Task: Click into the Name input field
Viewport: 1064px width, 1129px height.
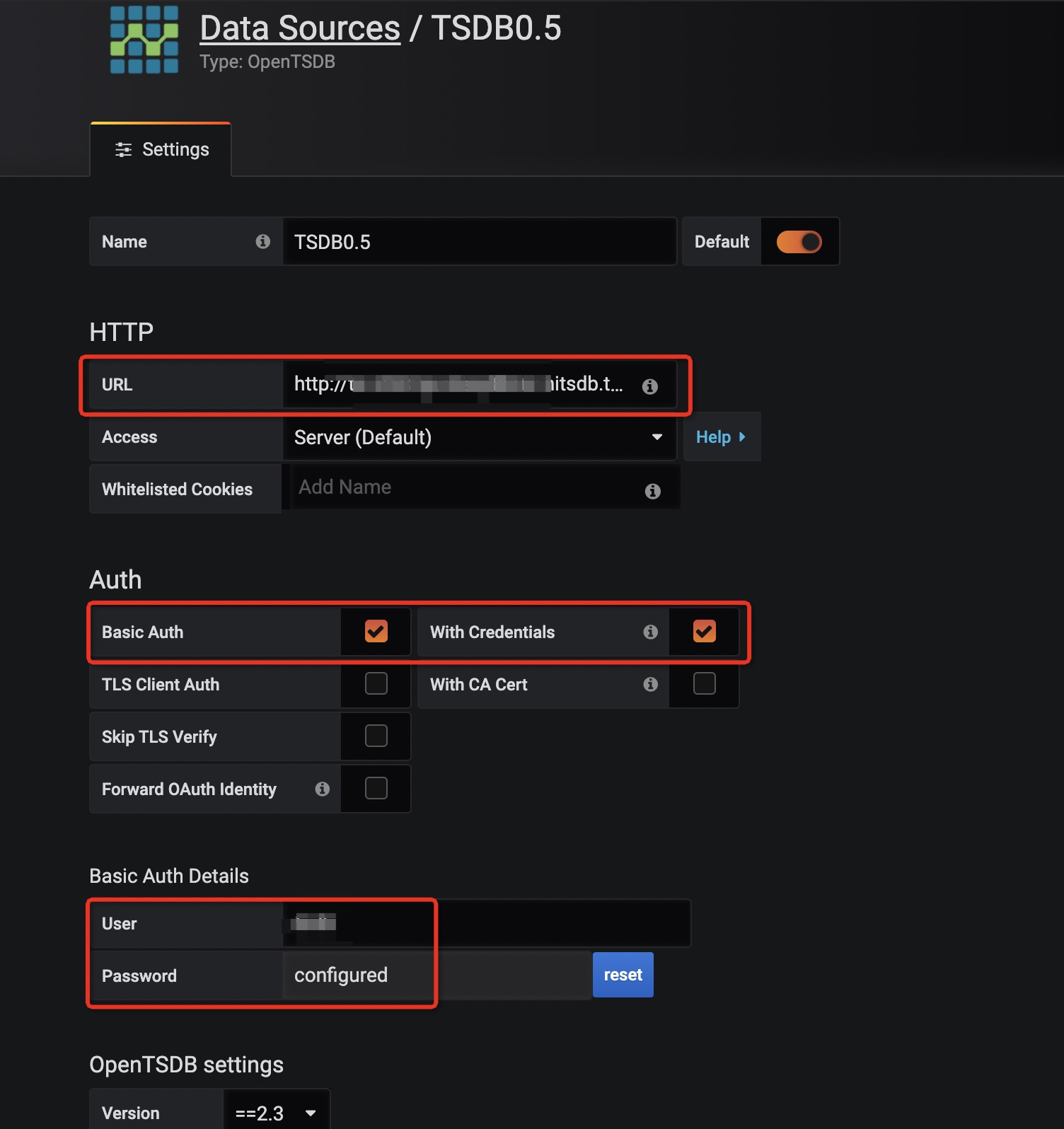Action: 480,242
